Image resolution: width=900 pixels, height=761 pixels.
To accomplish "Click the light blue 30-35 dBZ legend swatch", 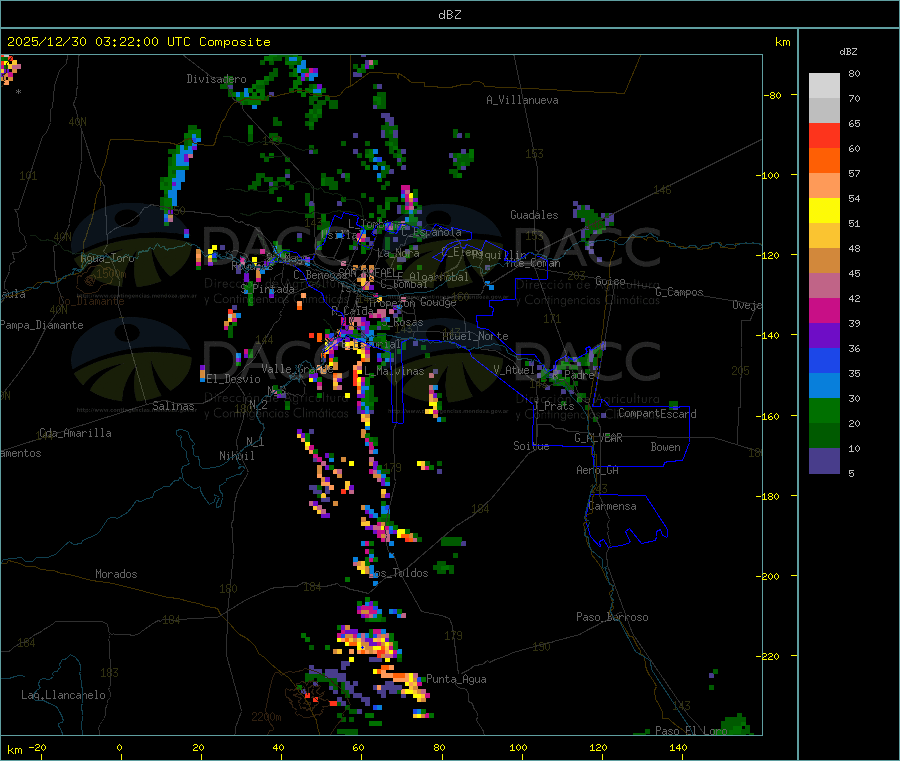I will [x=824, y=386].
